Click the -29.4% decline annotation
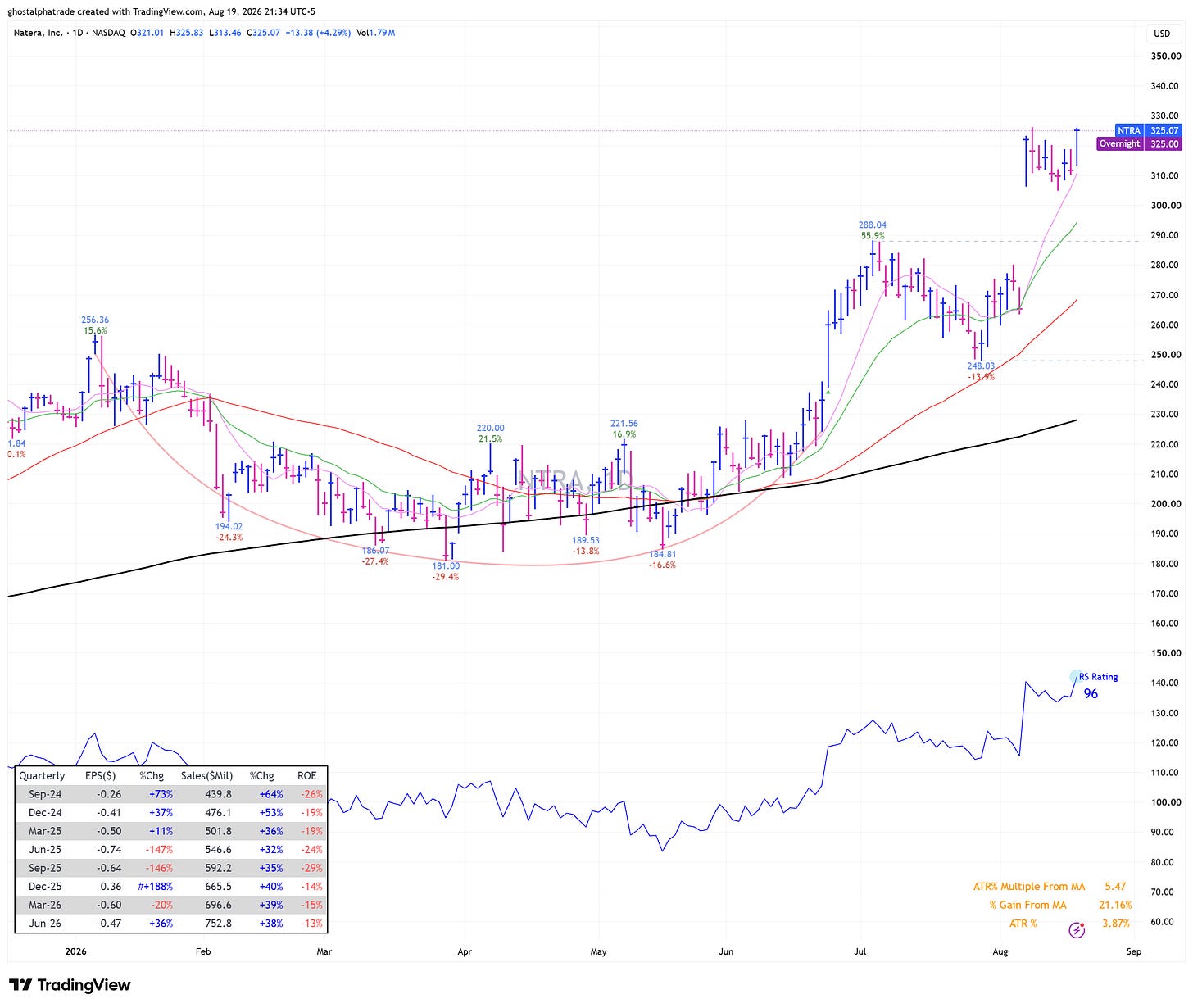 [446, 577]
